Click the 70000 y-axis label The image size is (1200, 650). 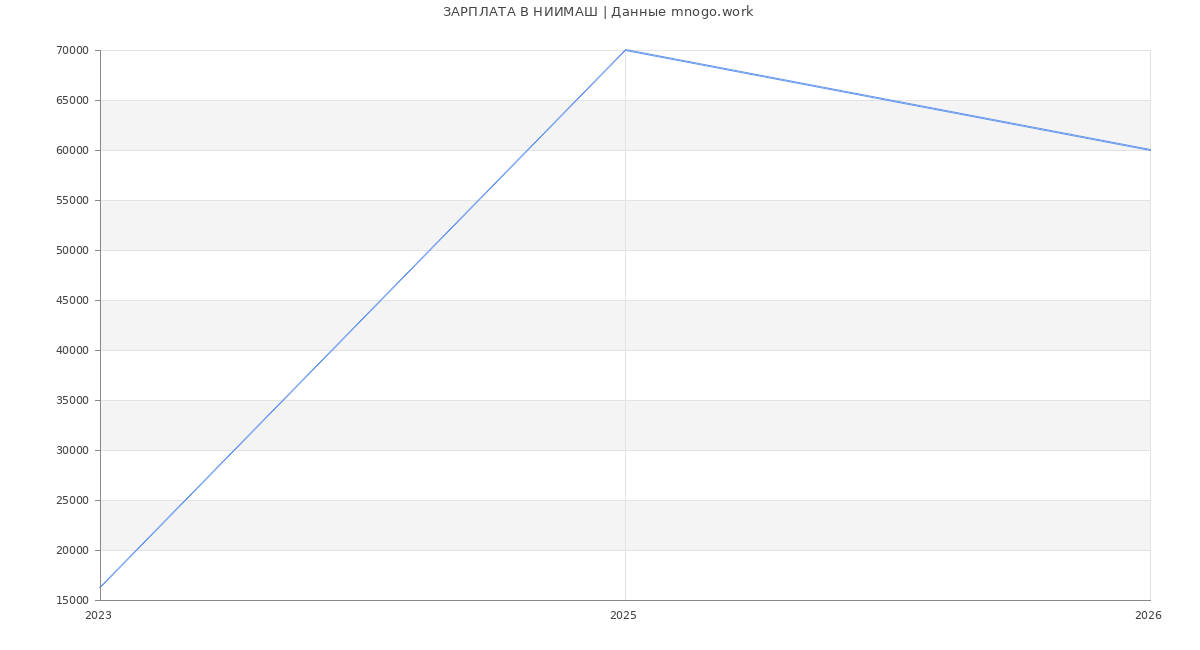[72, 51]
